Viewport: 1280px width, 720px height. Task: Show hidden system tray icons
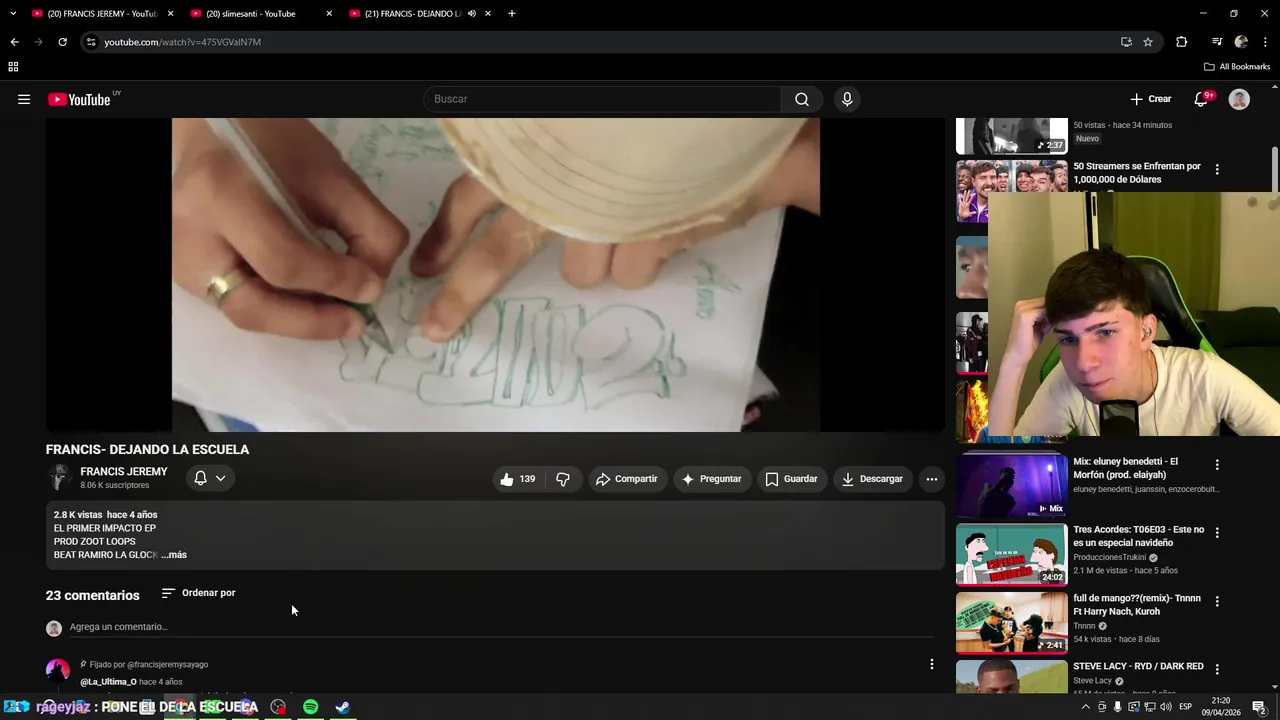click(1085, 707)
